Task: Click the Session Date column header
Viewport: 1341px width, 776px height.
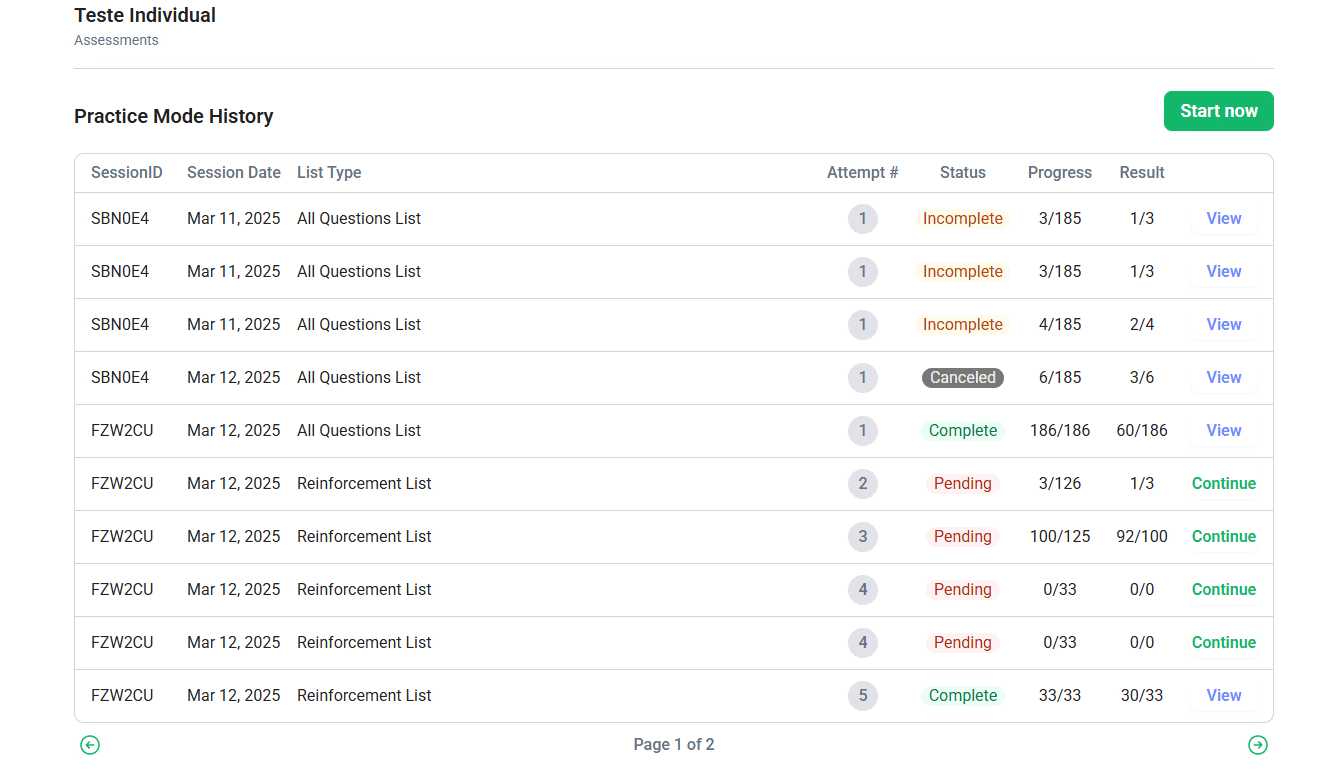Action: point(234,173)
